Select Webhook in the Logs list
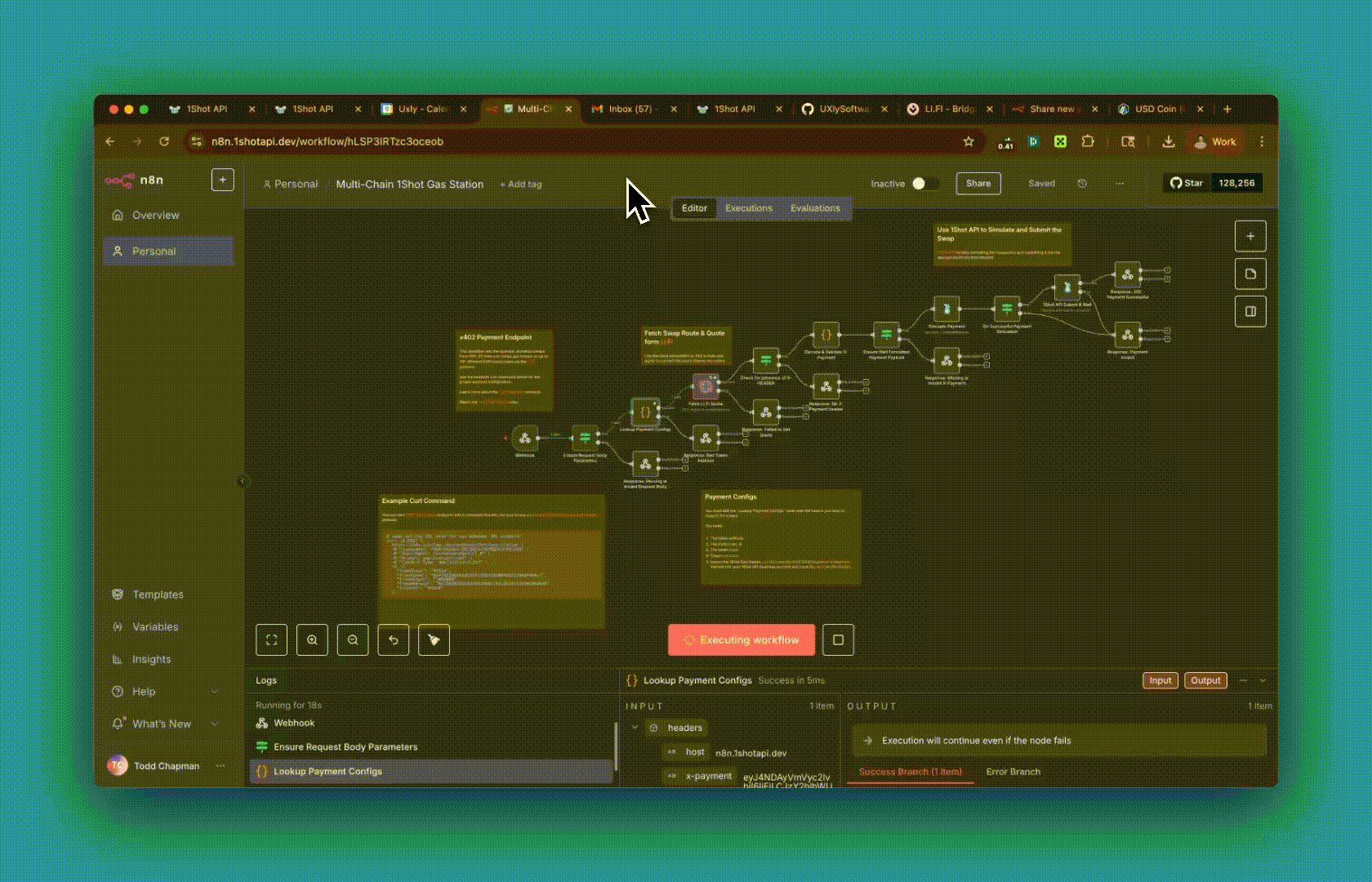The height and width of the screenshot is (882, 1372). click(x=431, y=723)
